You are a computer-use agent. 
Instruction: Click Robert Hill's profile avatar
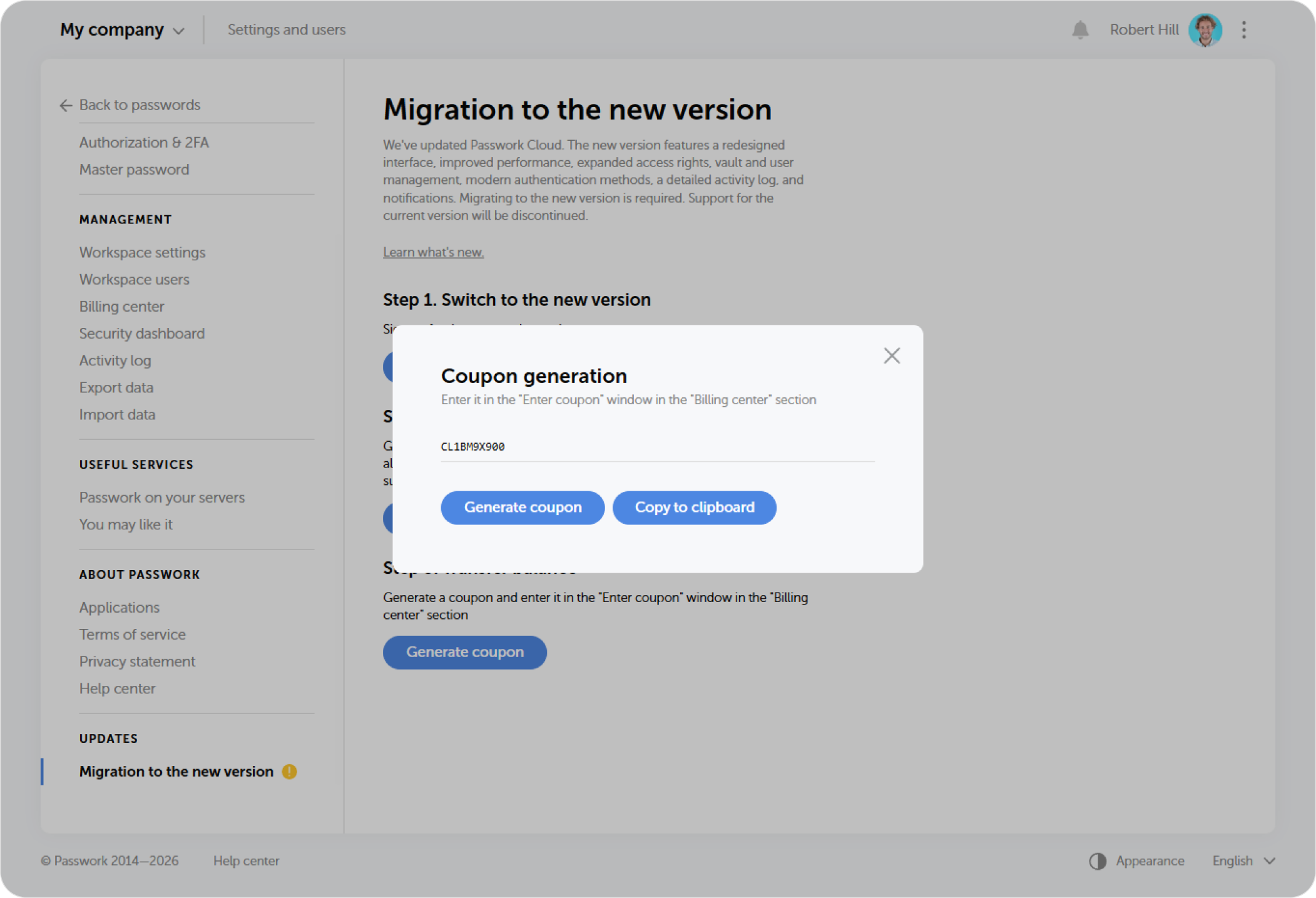[1205, 30]
